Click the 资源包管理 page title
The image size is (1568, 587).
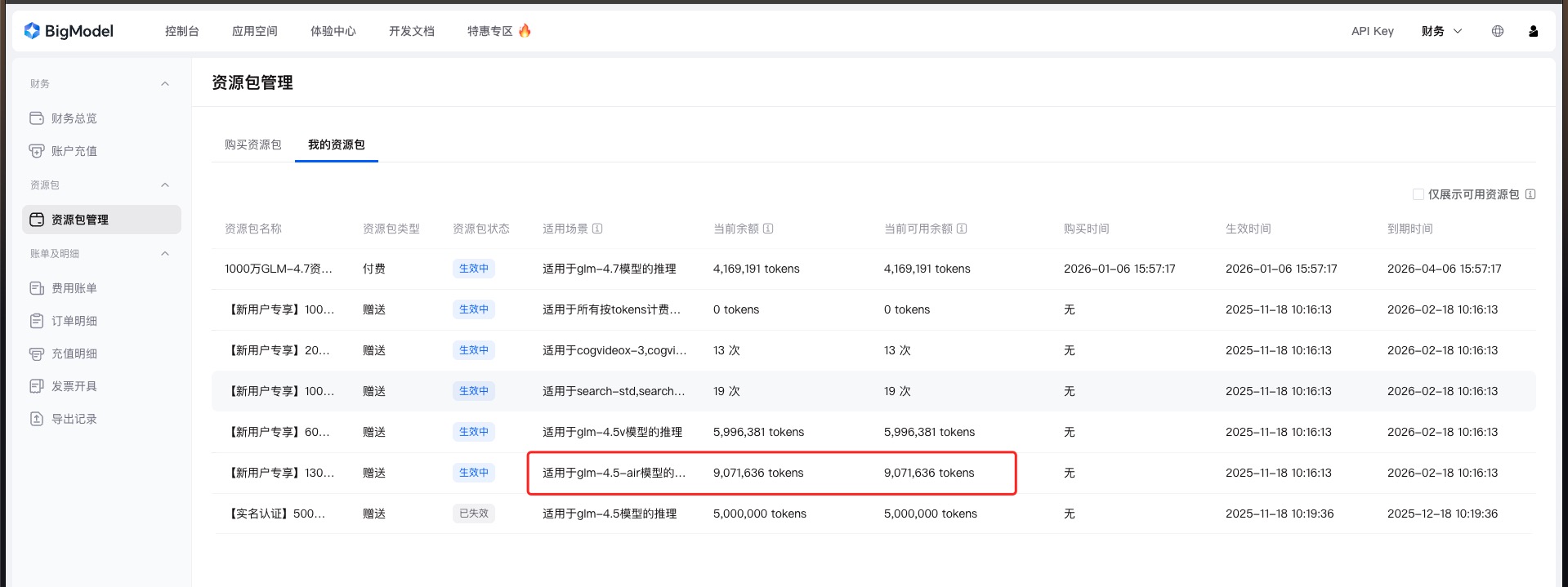click(252, 82)
